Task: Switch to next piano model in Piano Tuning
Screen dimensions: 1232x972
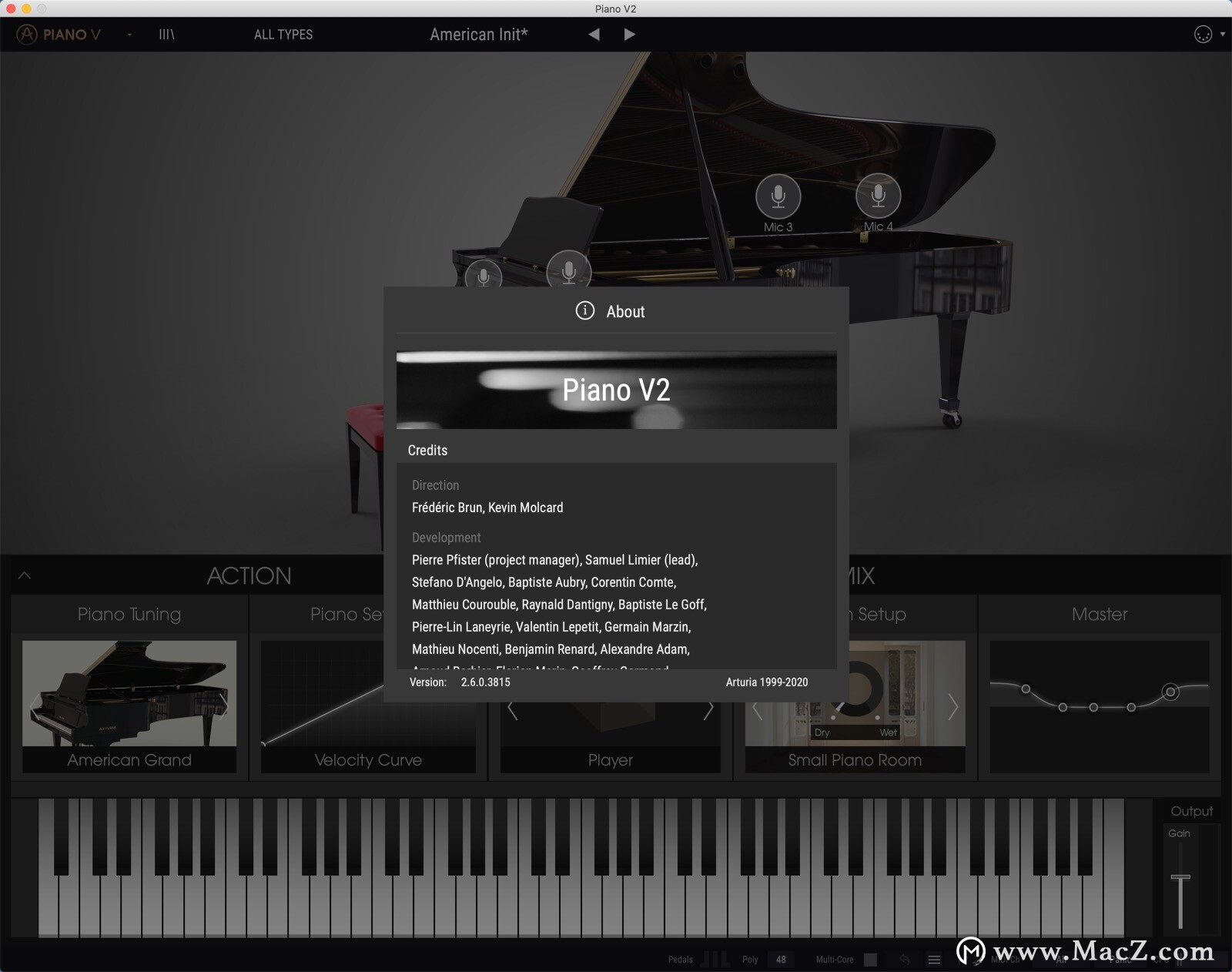Action: click(224, 706)
